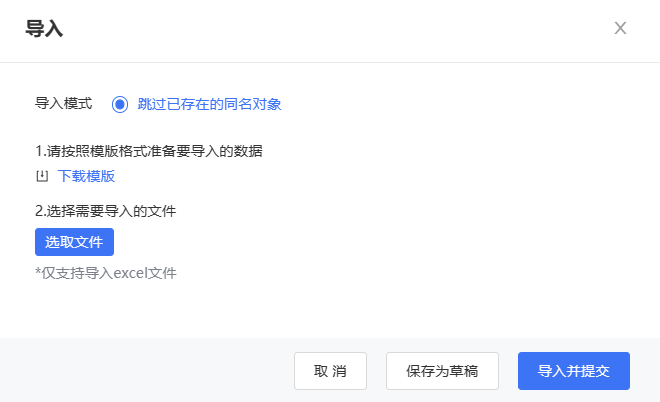Click the 导入 dialog title

click(44, 29)
